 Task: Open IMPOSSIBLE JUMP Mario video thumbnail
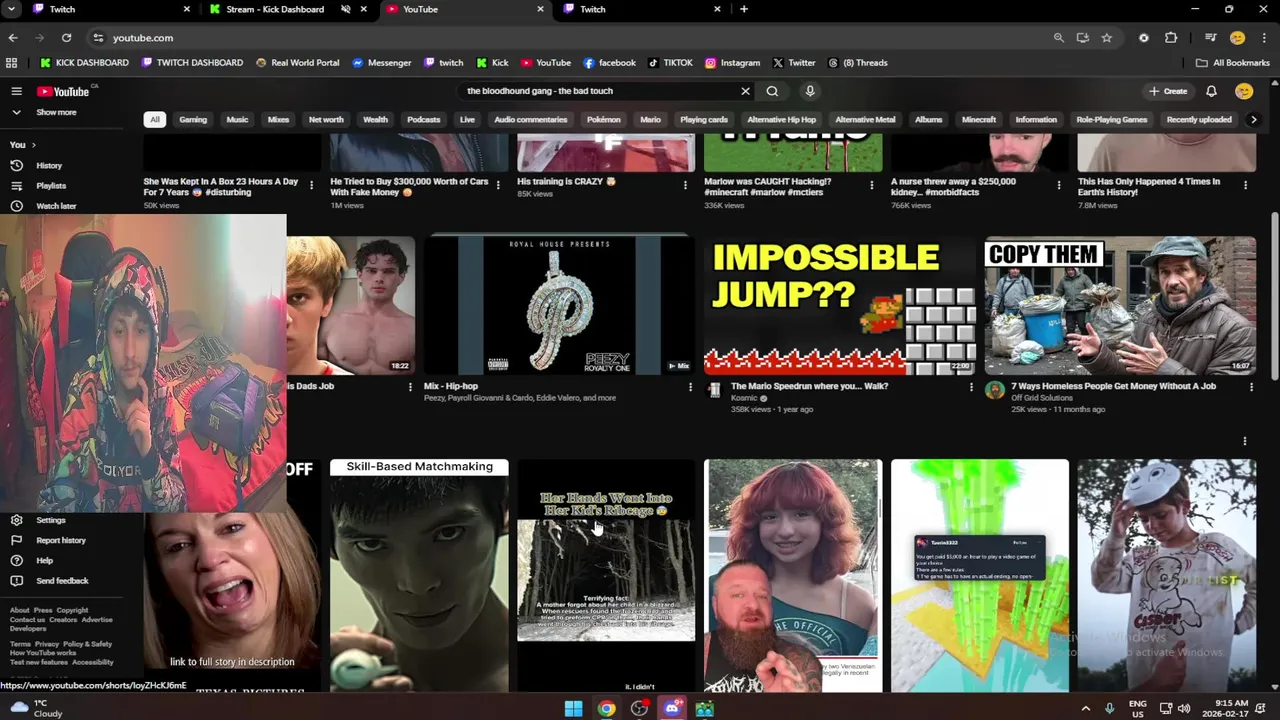coord(840,305)
